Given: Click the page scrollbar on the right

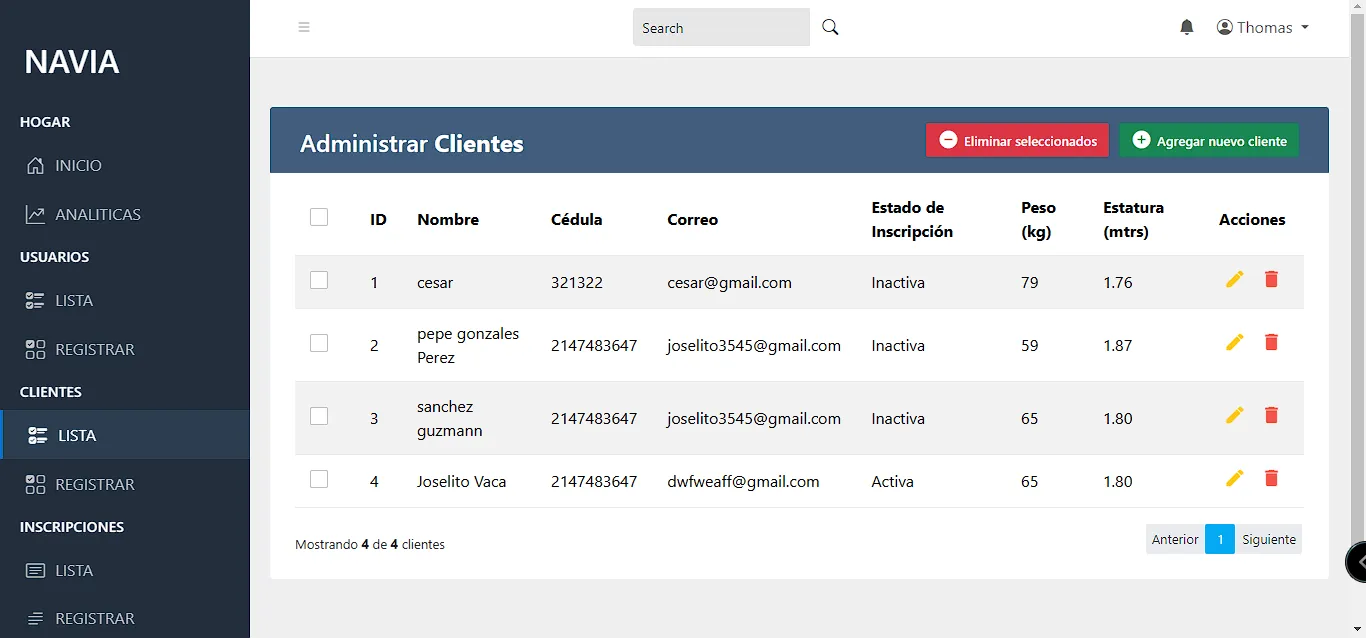Looking at the screenshot, I should pyautogui.click(x=1357, y=300).
